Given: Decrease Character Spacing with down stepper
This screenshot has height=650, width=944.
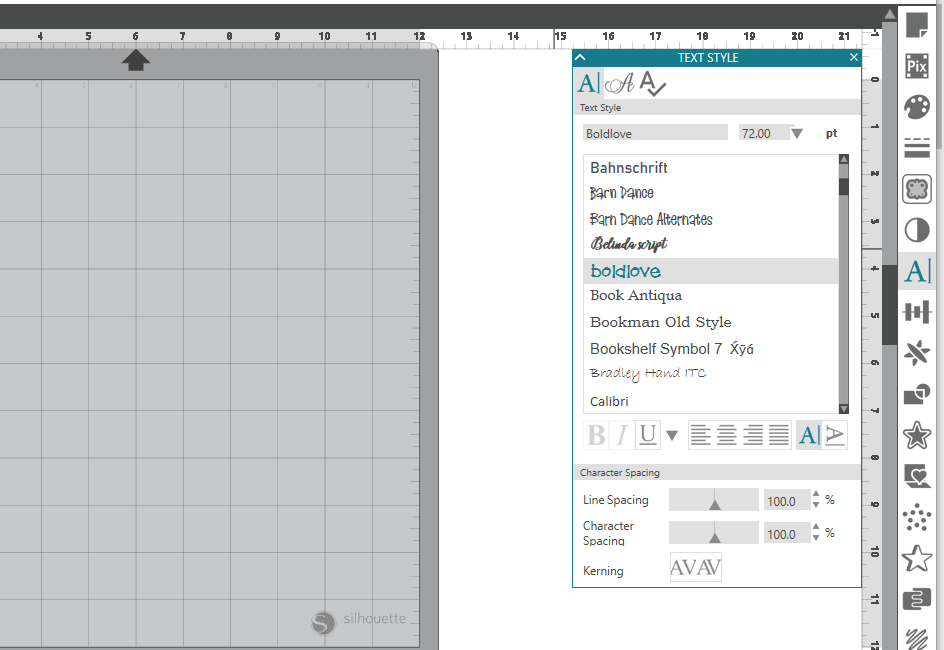Looking at the screenshot, I should 816,538.
